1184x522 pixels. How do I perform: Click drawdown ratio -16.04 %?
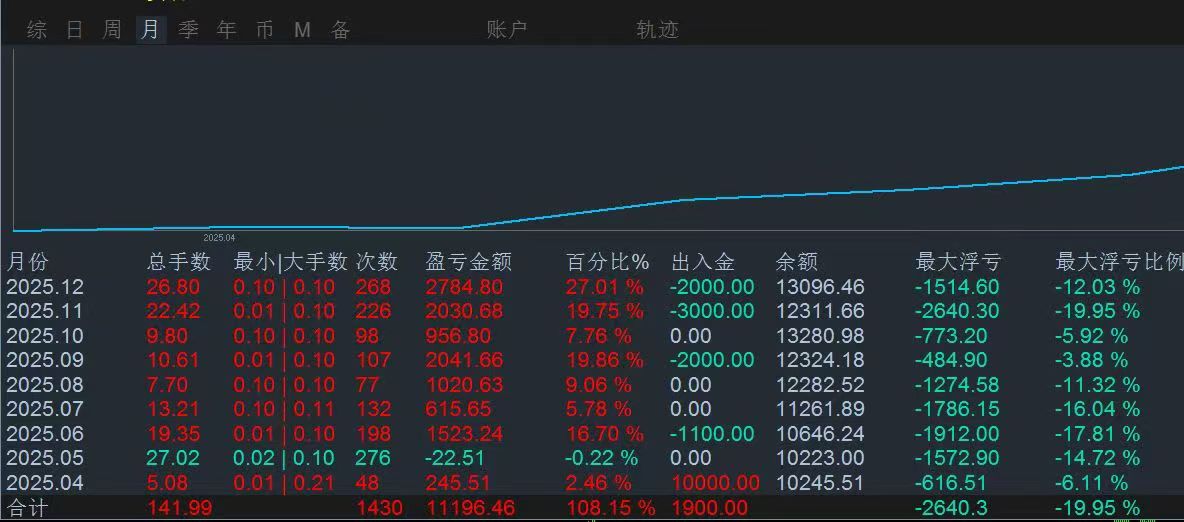(x=1098, y=409)
